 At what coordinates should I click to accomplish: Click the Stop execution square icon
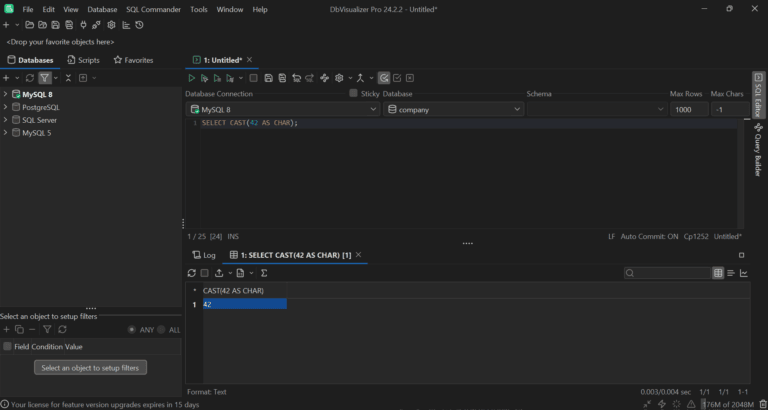tap(253, 78)
